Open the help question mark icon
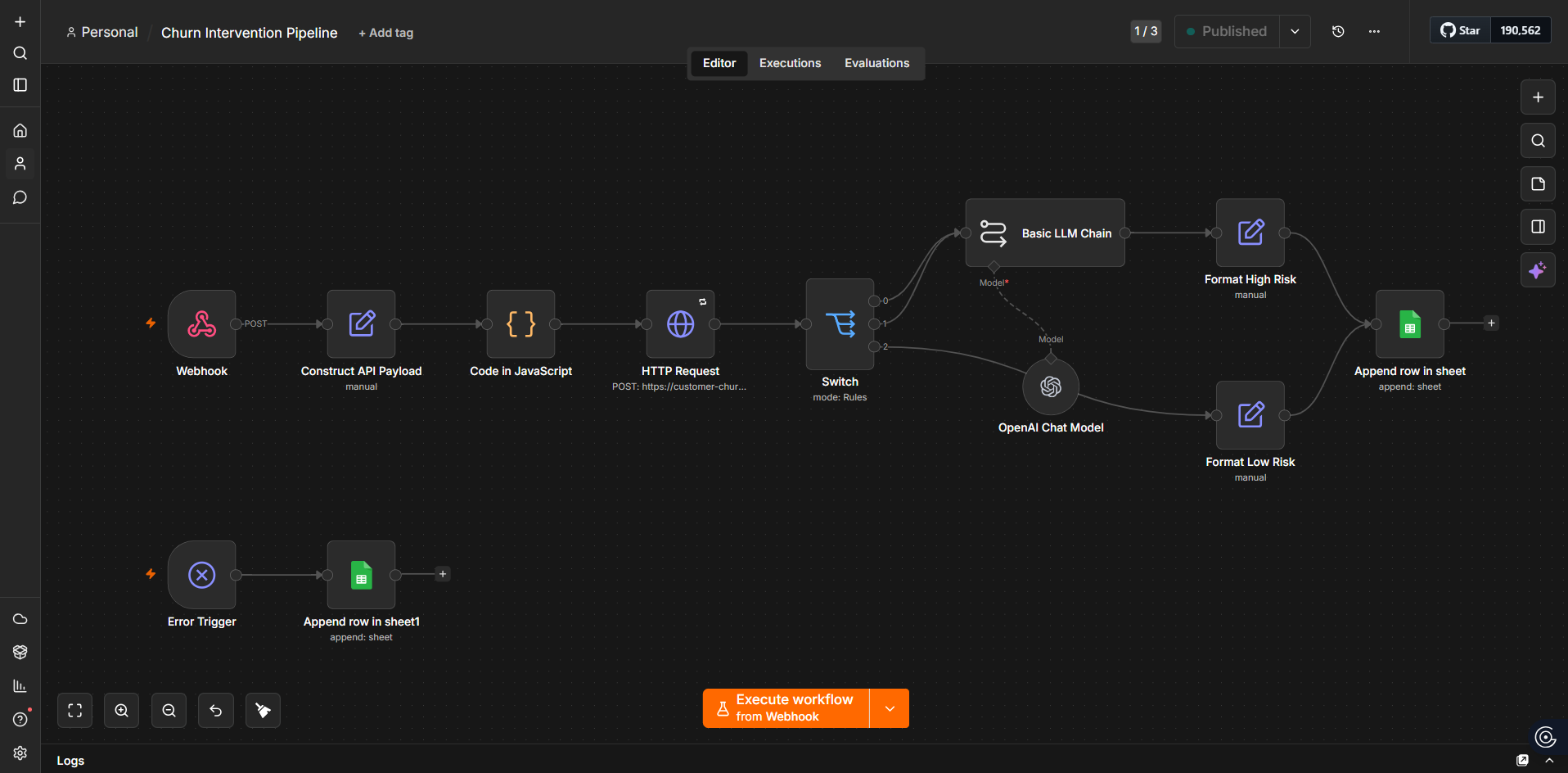Screen dimensions: 1568x773 tap(20, 719)
